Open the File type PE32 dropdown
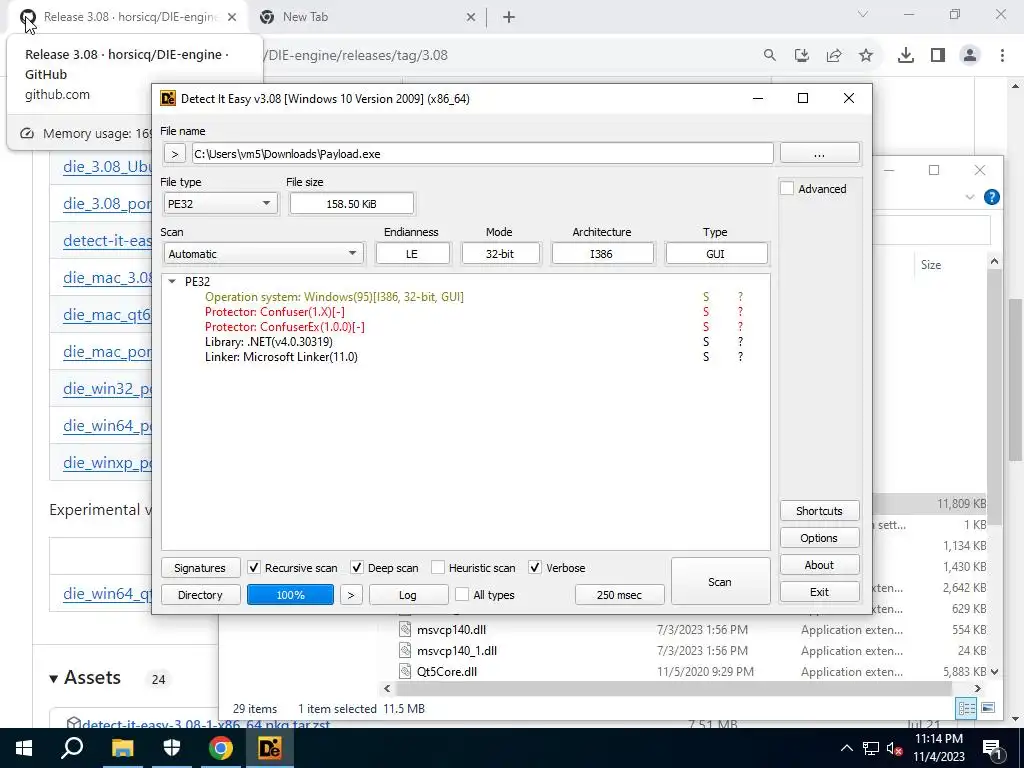 220,204
